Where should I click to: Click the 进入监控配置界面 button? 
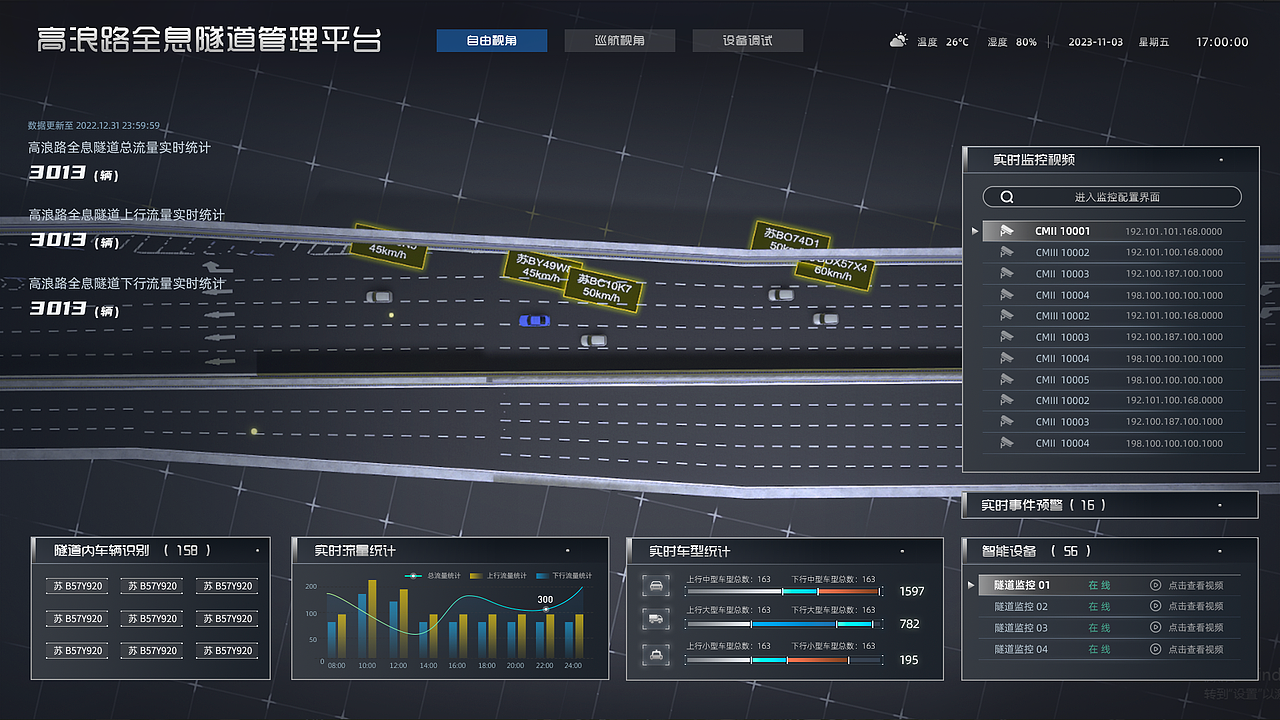[x=1118, y=196]
